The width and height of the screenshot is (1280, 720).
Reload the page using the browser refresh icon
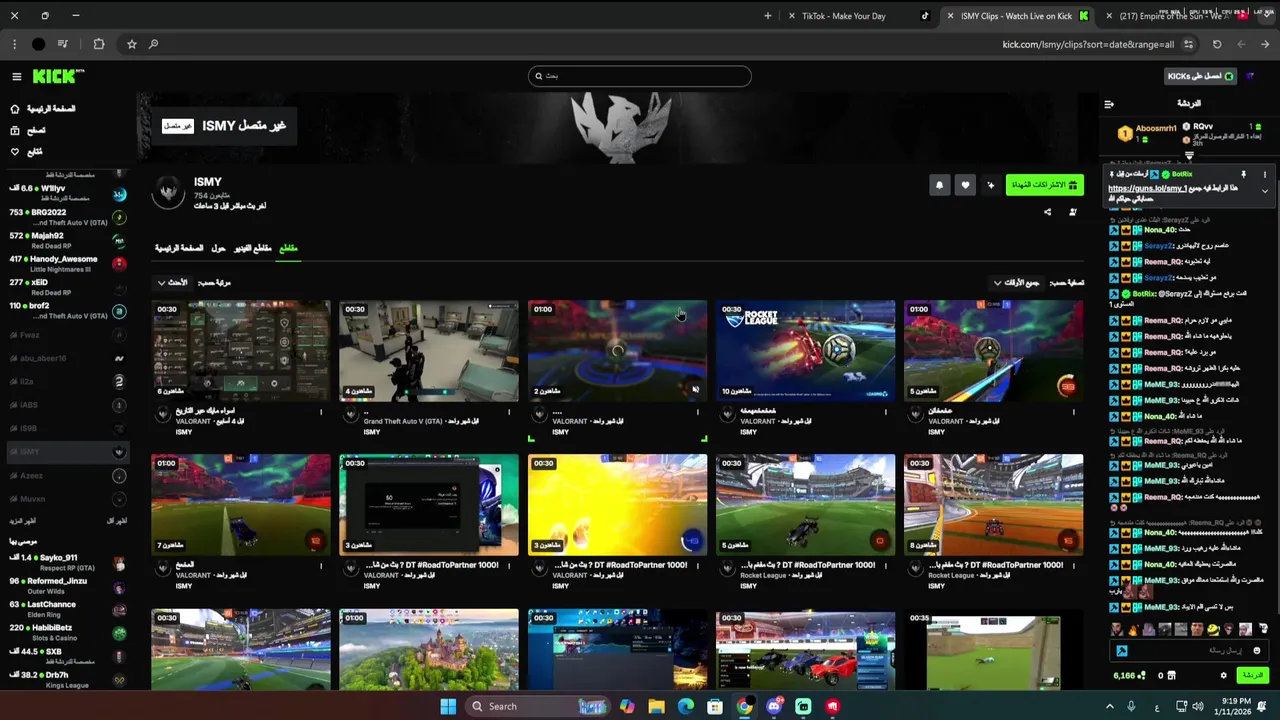coord(1217,44)
